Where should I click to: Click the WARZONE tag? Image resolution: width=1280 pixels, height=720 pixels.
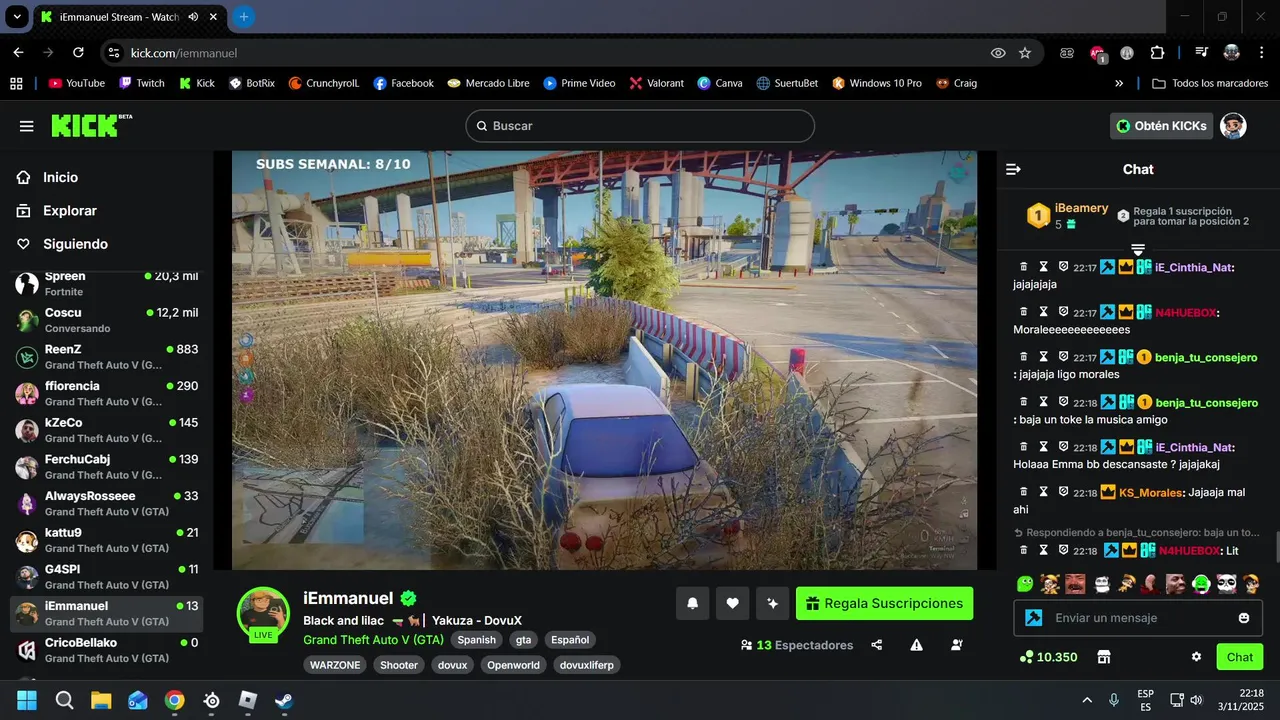click(x=335, y=665)
